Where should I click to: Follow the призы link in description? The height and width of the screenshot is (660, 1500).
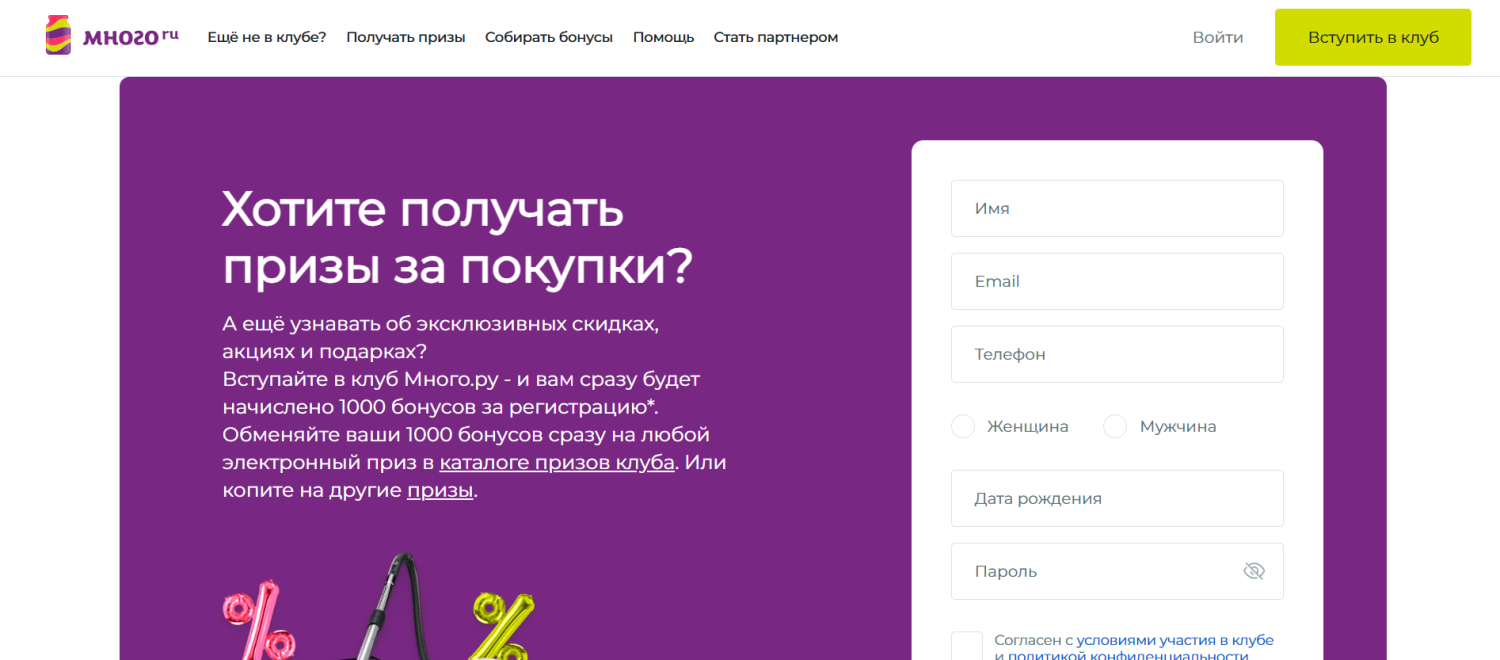(439, 491)
